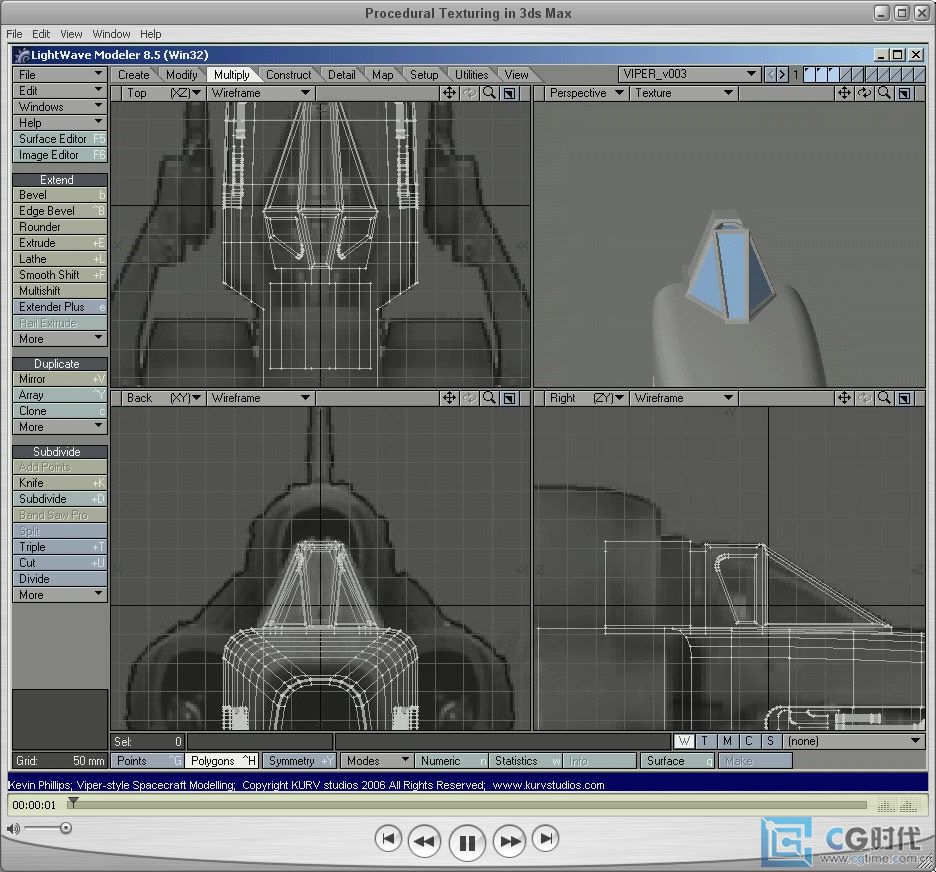The height and width of the screenshot is (872, 936).
Task: Switch to Points selection mode
Action: pyautogui.click(x=147, y=761)
